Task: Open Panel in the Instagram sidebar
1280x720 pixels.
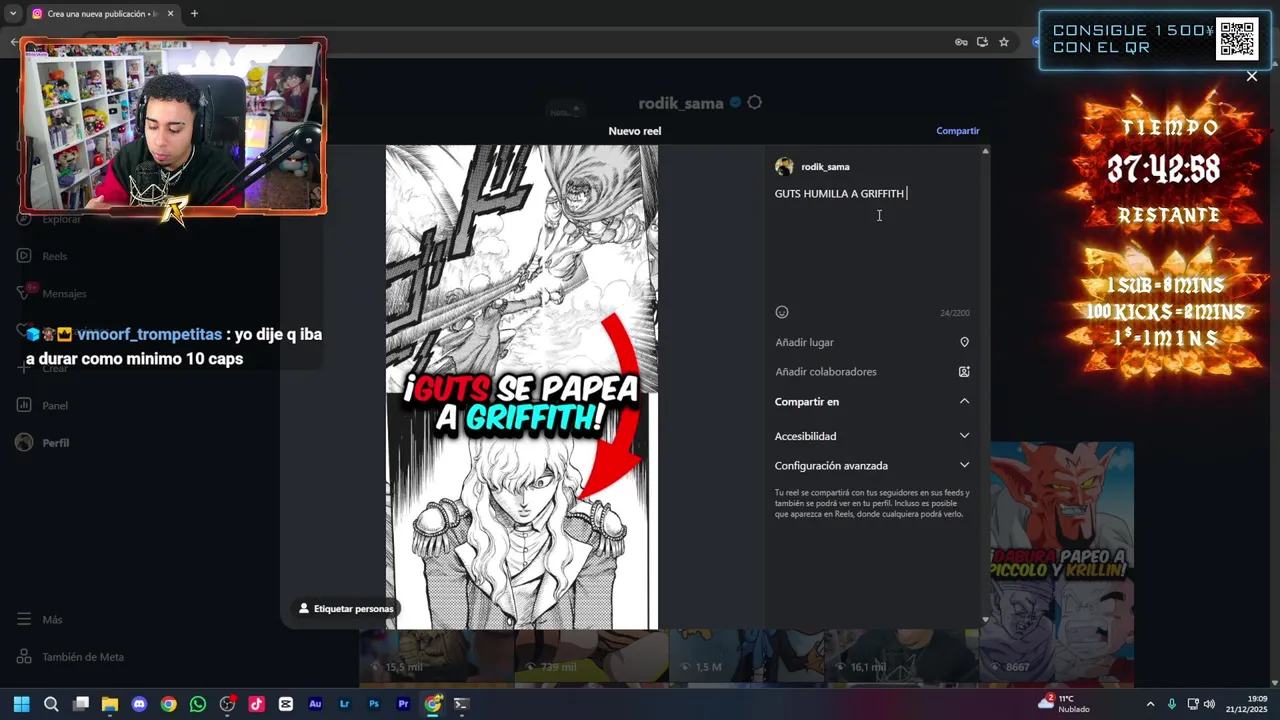Action: tap(42, 406)
